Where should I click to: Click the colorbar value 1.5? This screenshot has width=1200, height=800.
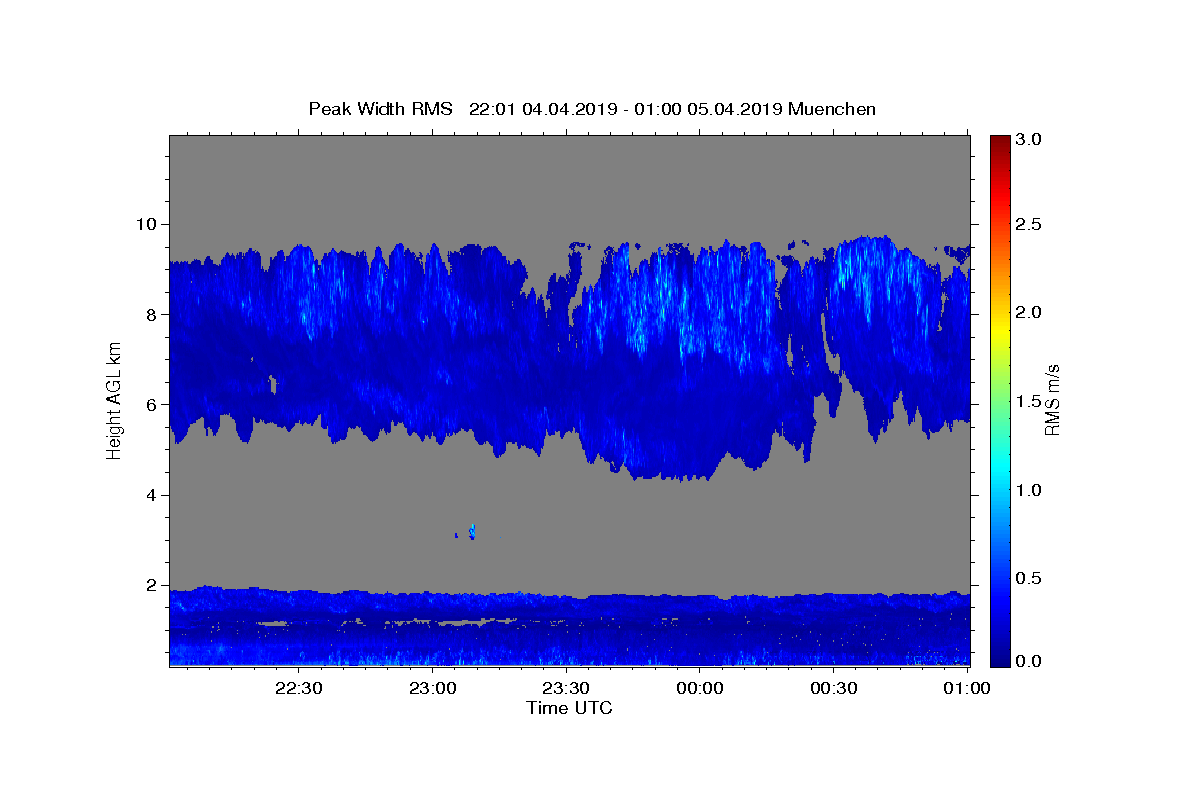[1030, 402]
